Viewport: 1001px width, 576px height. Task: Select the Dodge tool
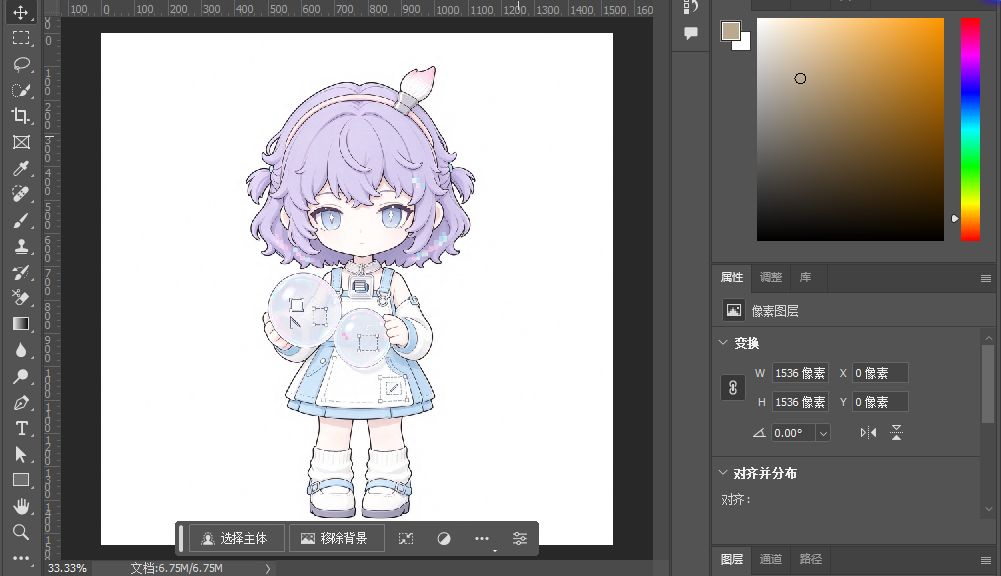[20, 376]
